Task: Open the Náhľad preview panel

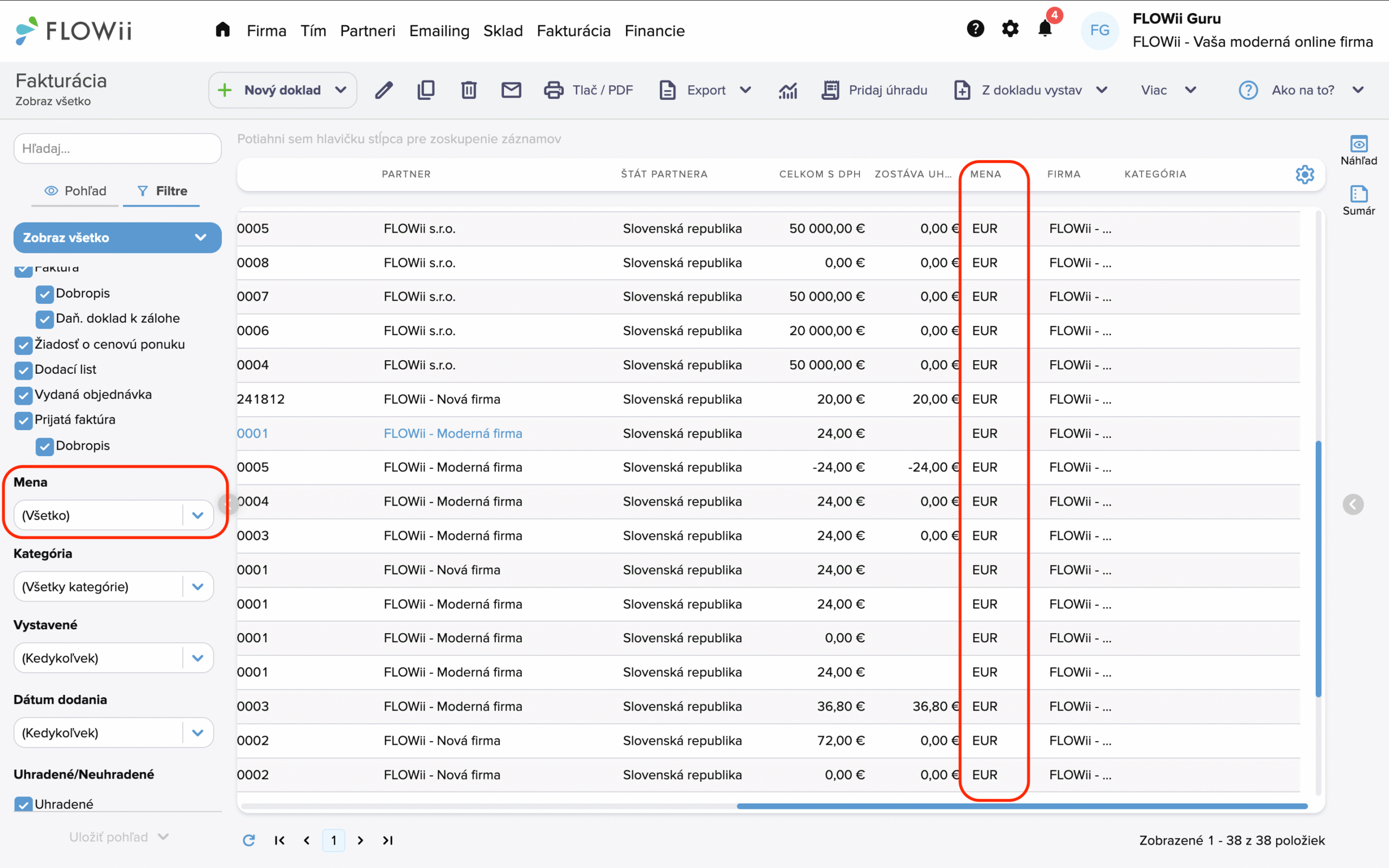Action: (x=1359, y=150)
